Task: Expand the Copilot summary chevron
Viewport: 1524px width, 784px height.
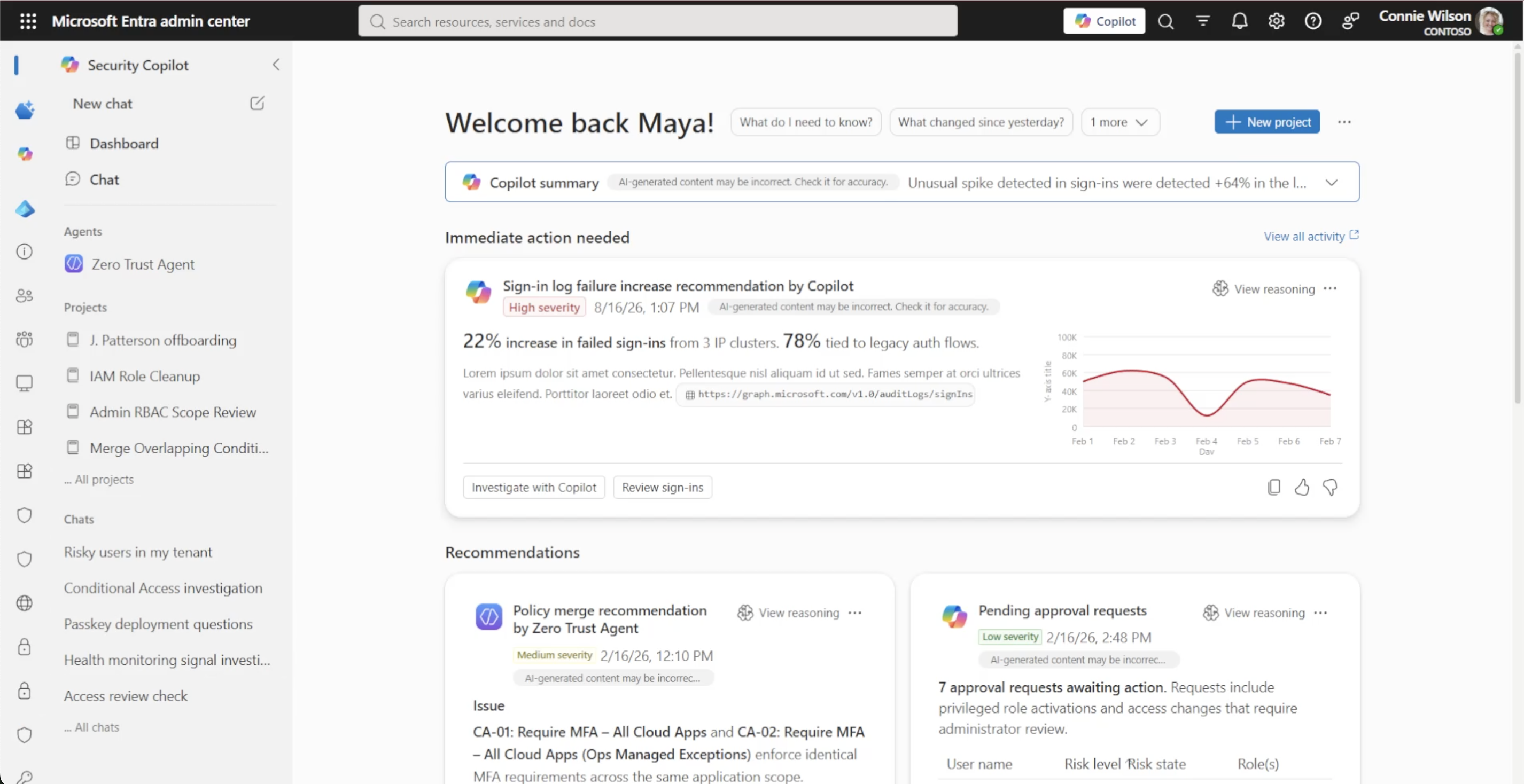Action: click(1331, 182)
